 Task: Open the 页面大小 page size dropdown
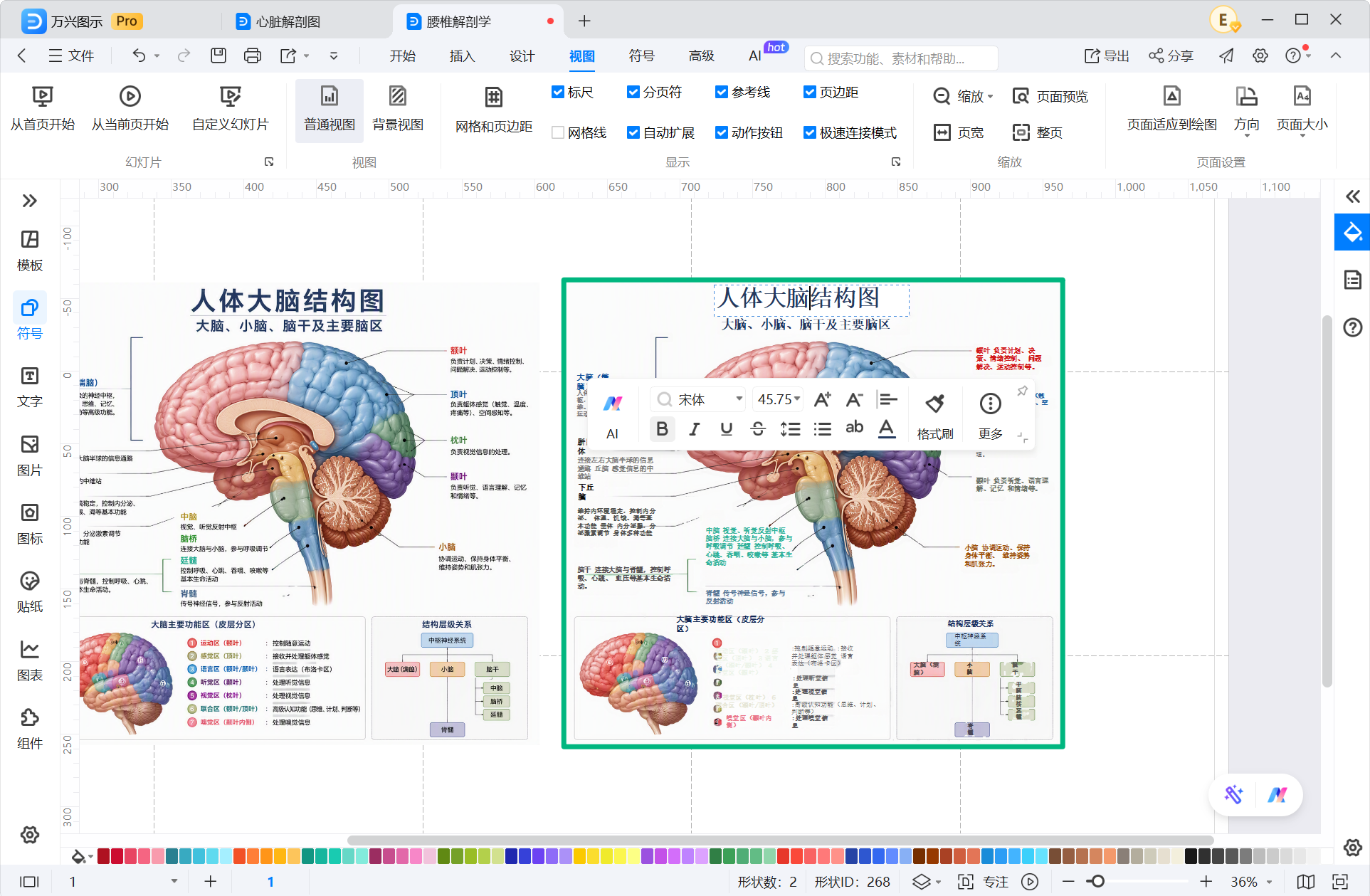[x=1302, y=110]
